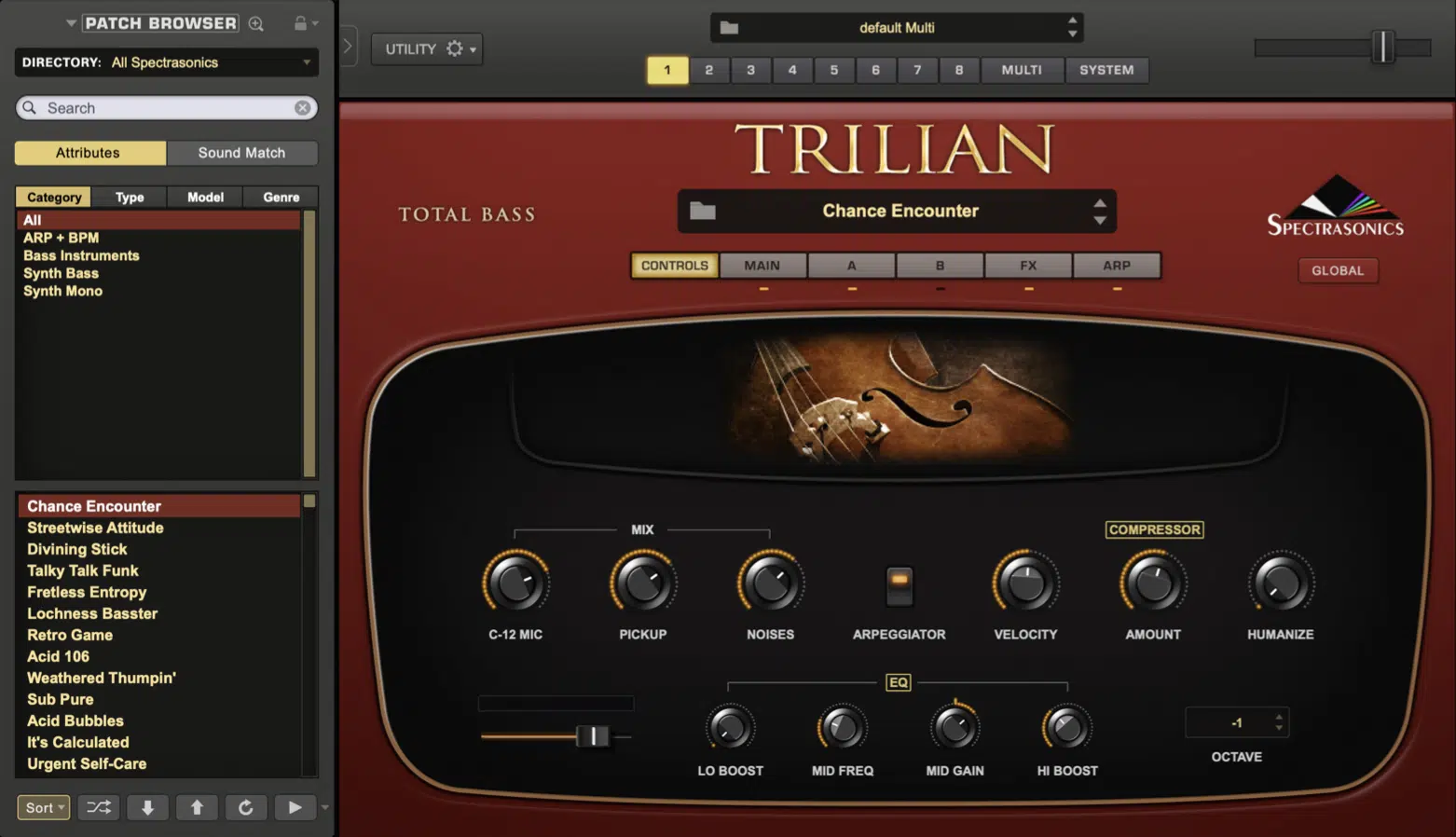Select the Type attribute column
The image size is (1456, 837).
pyautogui.click(x=130, y=197)
